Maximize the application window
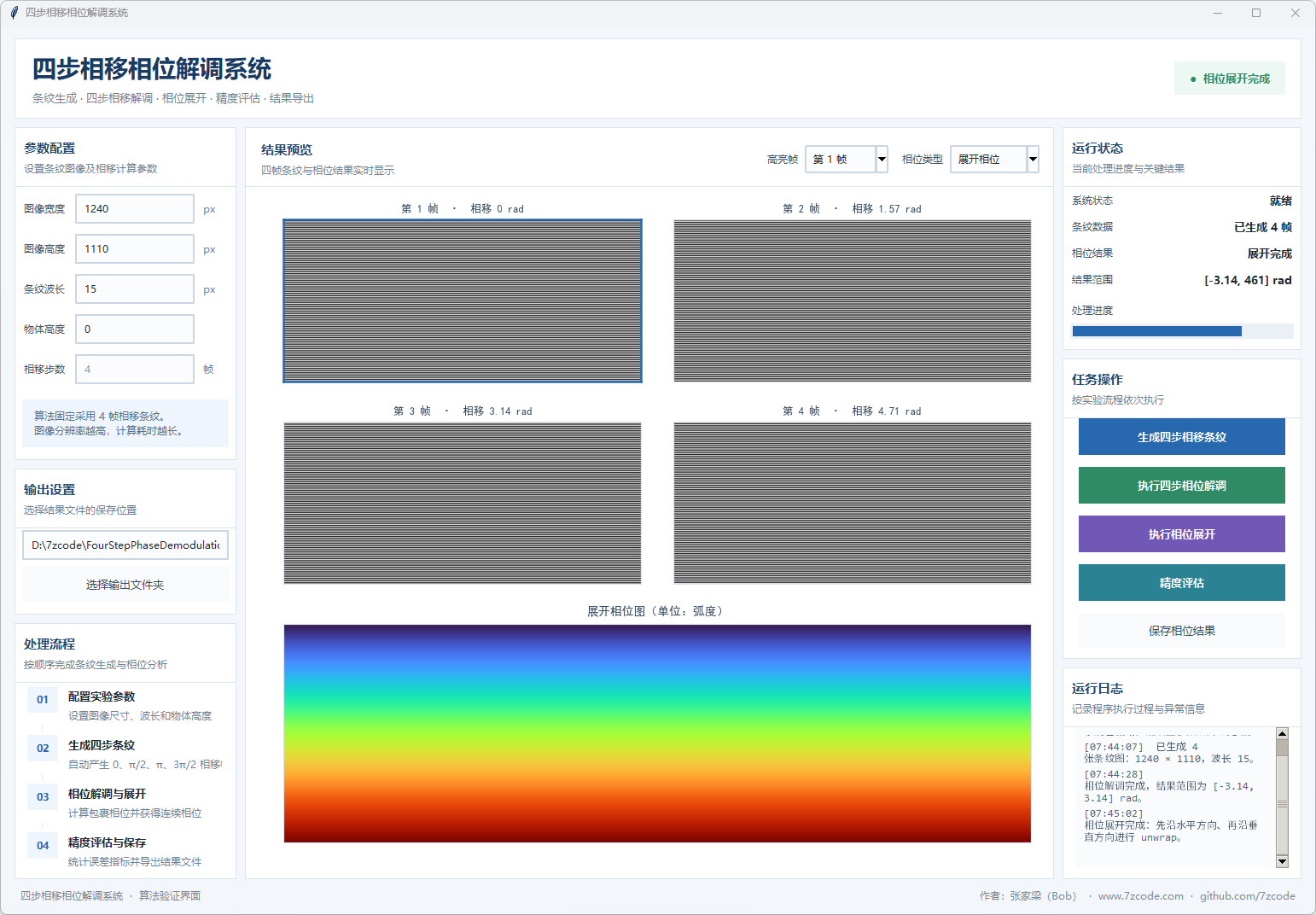The width and height of the screenshot is (1316, 915). pos(1256,13)
